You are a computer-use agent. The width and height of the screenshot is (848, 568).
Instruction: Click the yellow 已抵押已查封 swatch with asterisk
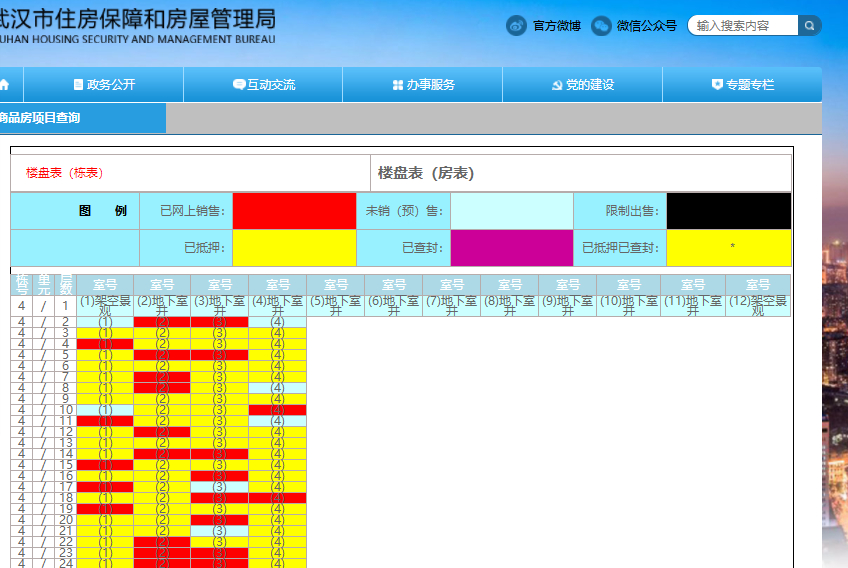(728, 248)
